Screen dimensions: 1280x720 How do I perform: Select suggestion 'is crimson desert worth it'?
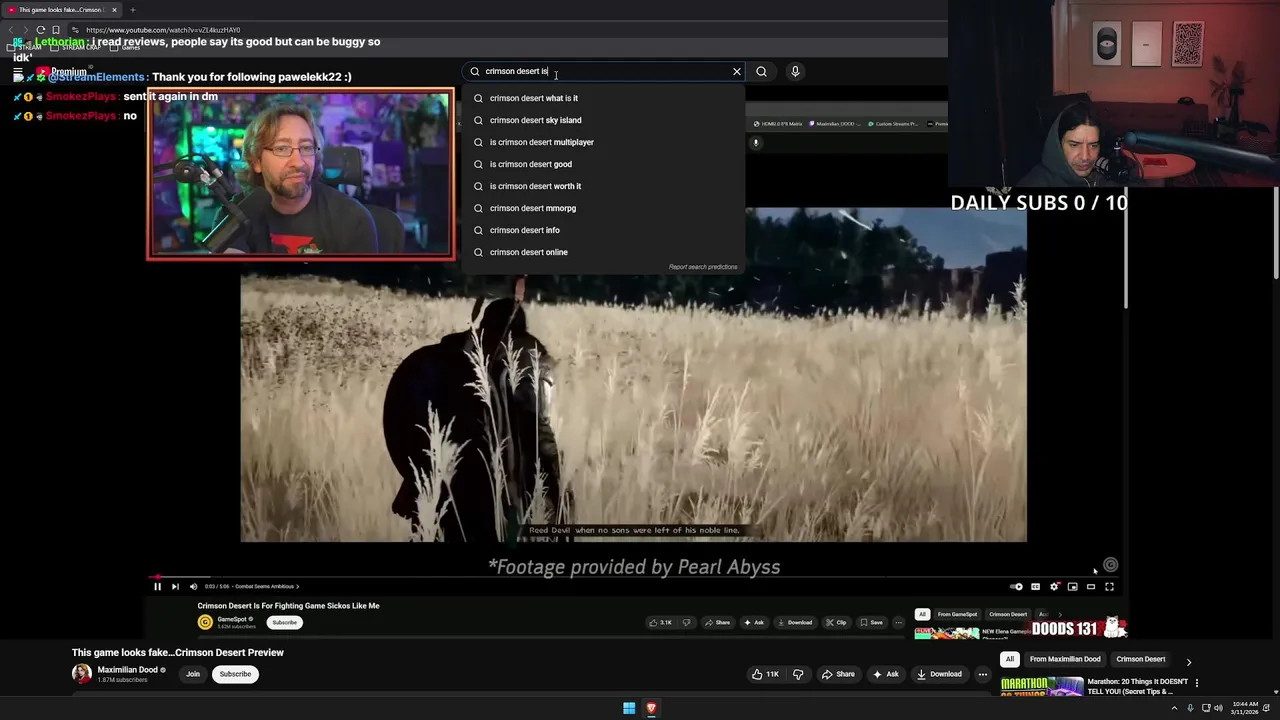[x=603, y=186]
